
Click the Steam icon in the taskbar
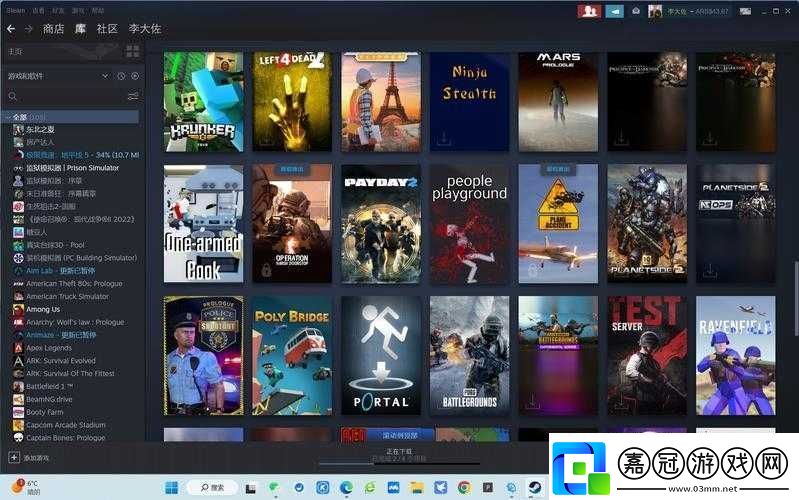[x=535, y=488]
